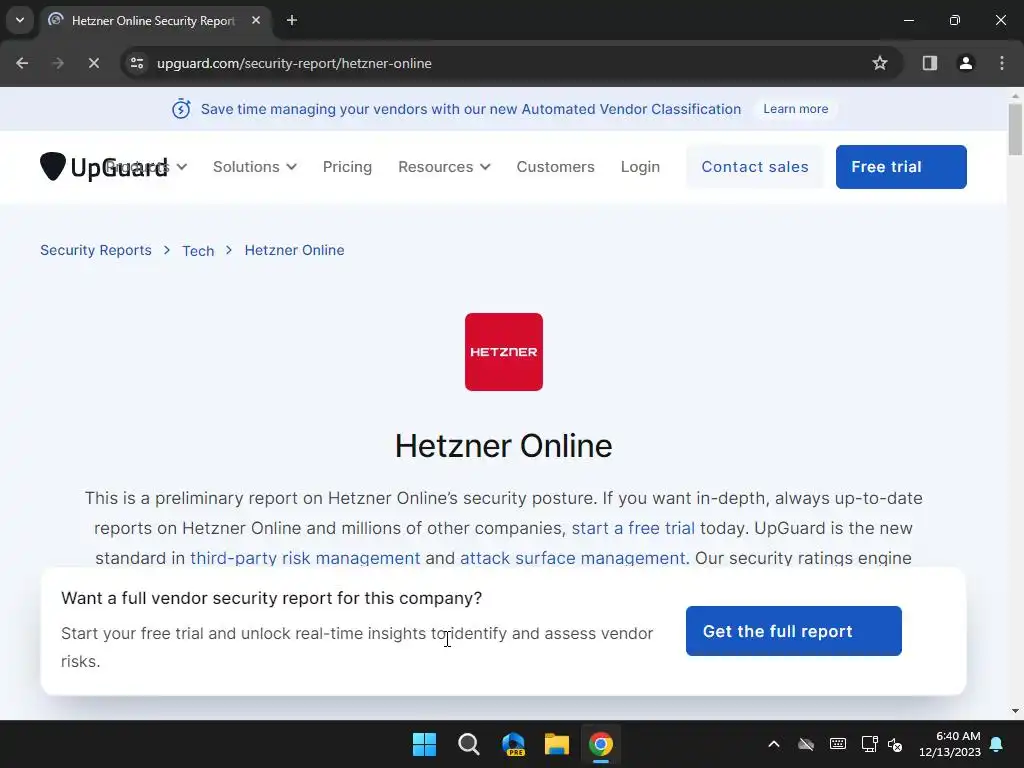Open touch keyboard tray icon
The image size is (1024, 768).
[838, 744]
